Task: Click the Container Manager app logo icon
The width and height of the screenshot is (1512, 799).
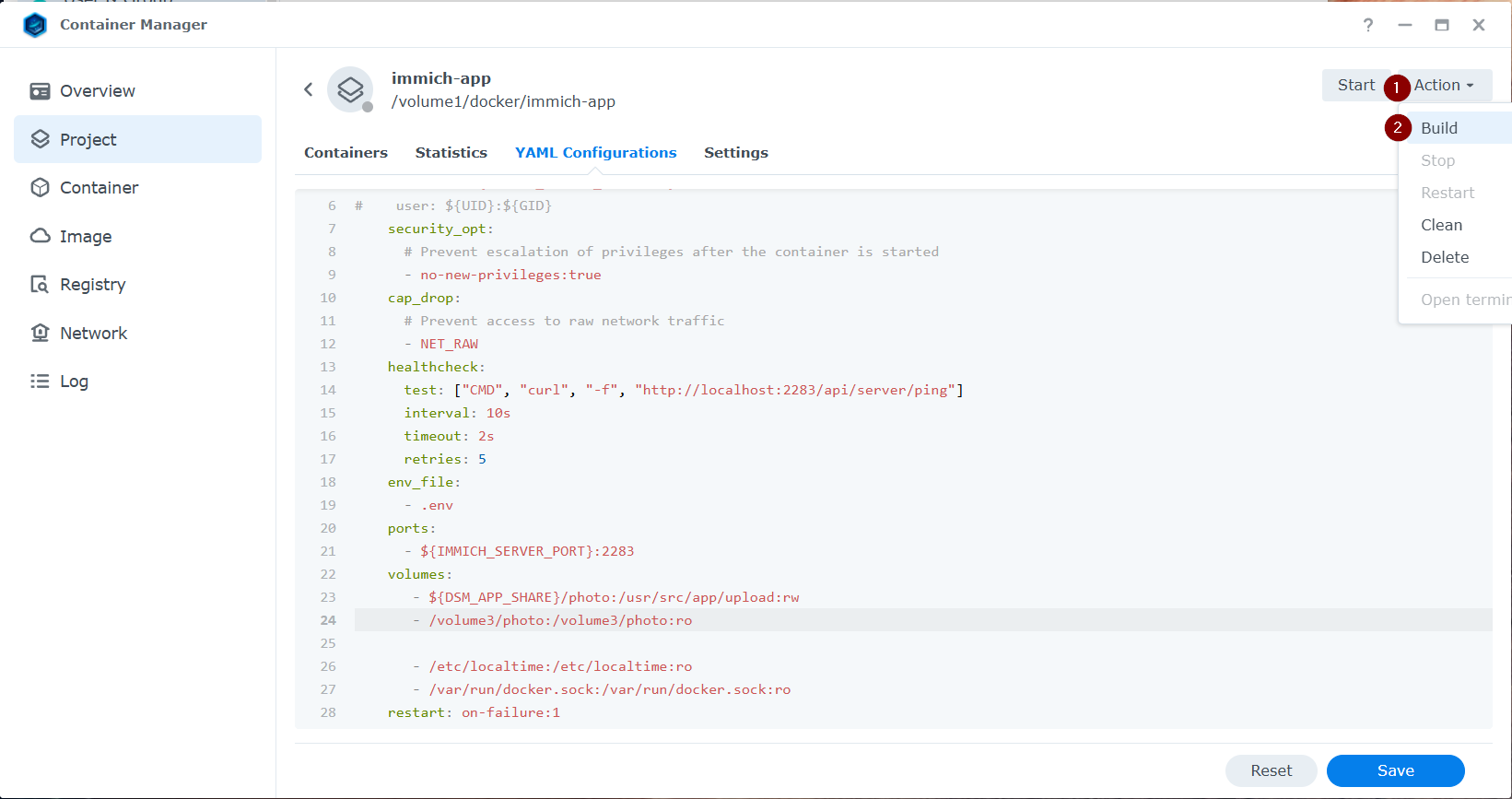Action: point(35,25)
